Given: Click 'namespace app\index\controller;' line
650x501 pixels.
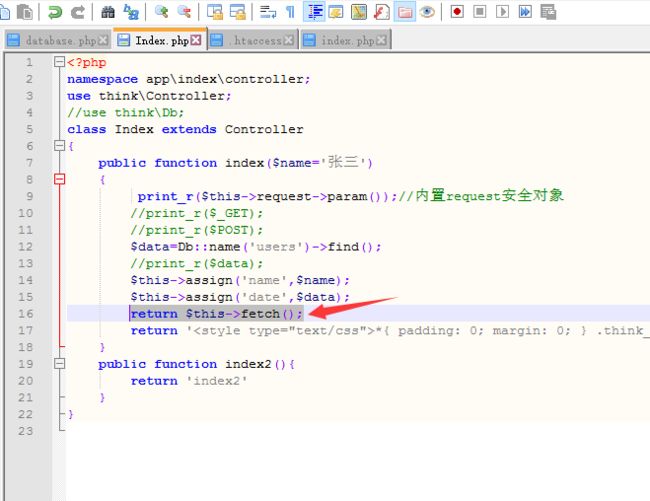Looking at the screenshot, I should [x=189, y=79].
